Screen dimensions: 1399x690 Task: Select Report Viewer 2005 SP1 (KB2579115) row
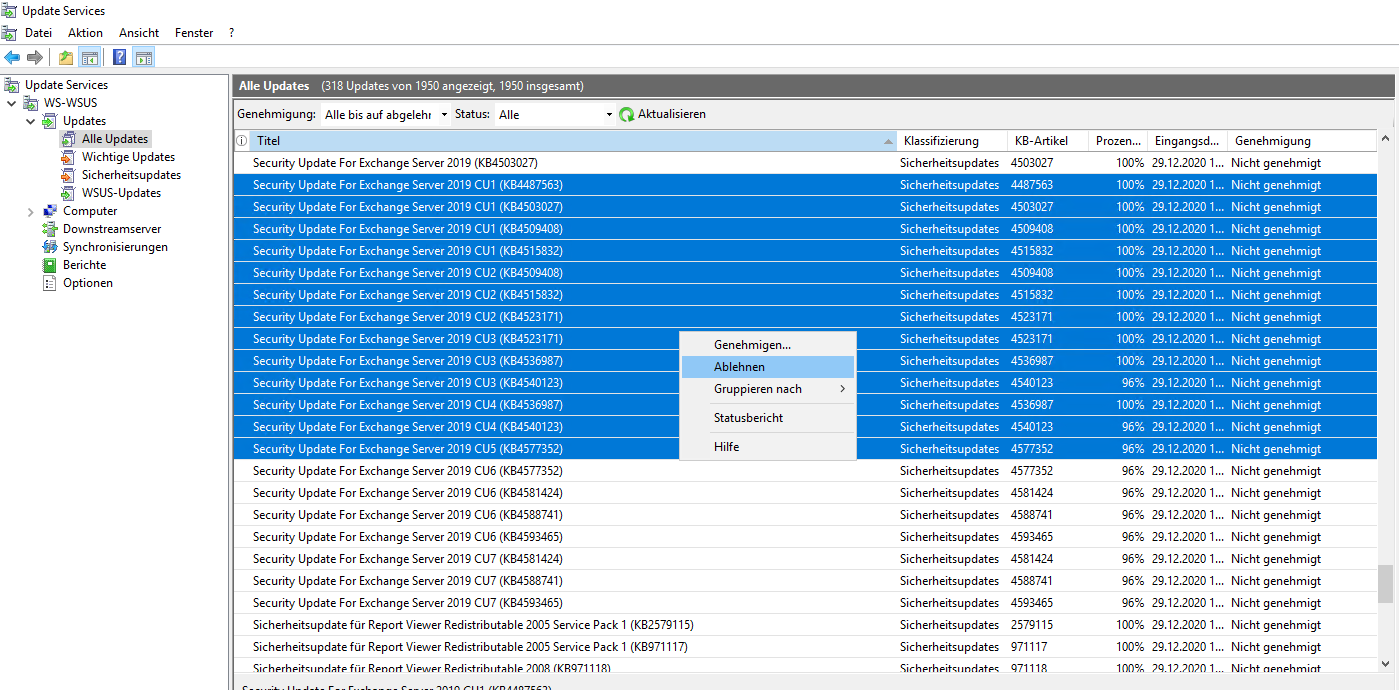coord(805,625)
